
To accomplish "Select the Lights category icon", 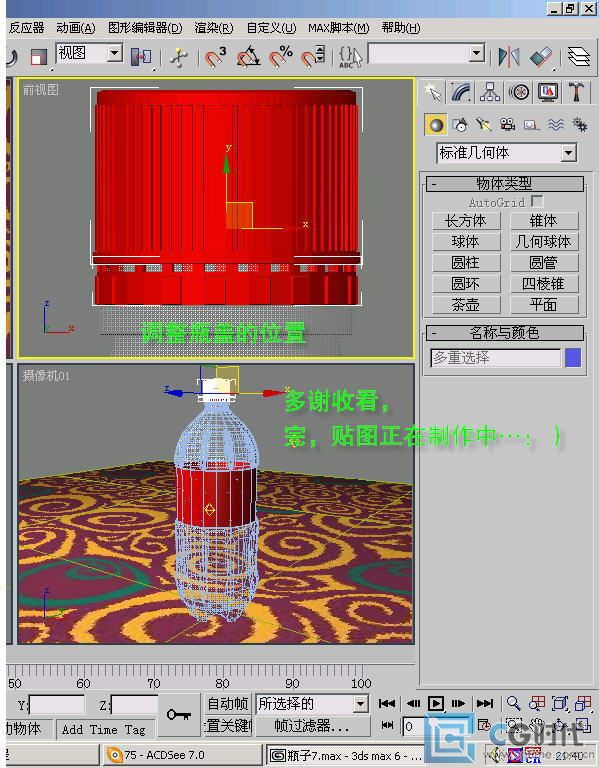I will [x=483, y=125].
